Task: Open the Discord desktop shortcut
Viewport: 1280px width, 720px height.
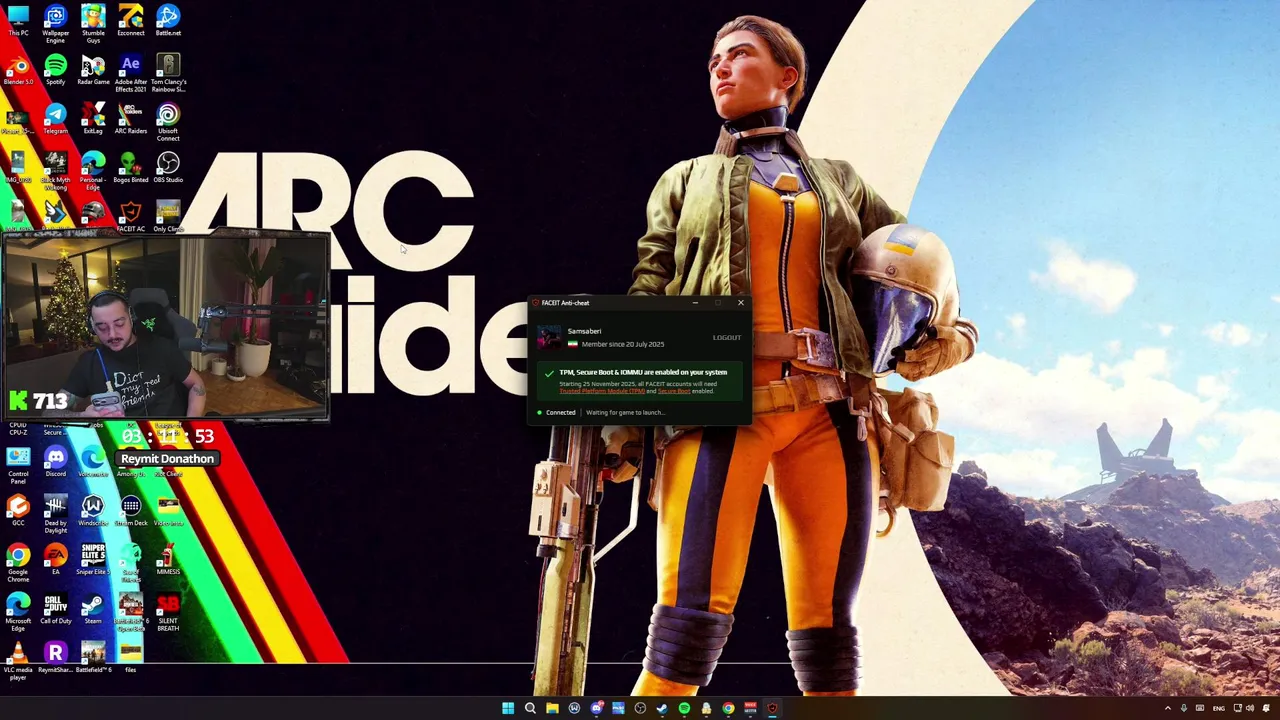Action: click(x=55, y=462)
